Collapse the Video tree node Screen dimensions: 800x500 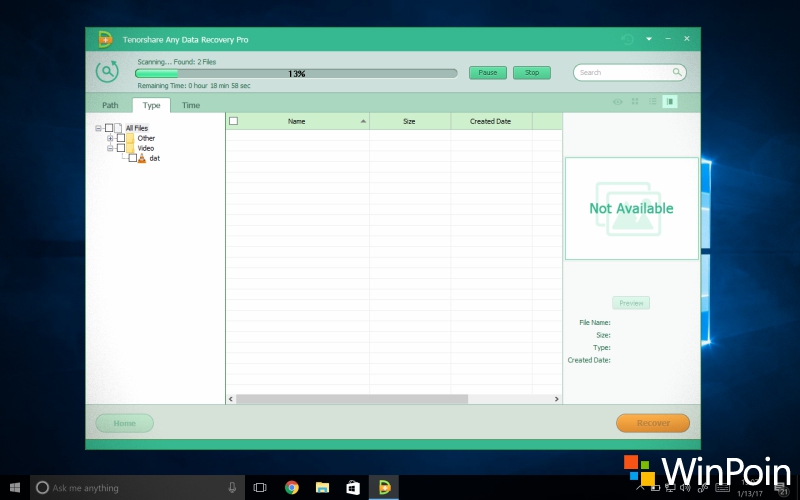[110, 148]
